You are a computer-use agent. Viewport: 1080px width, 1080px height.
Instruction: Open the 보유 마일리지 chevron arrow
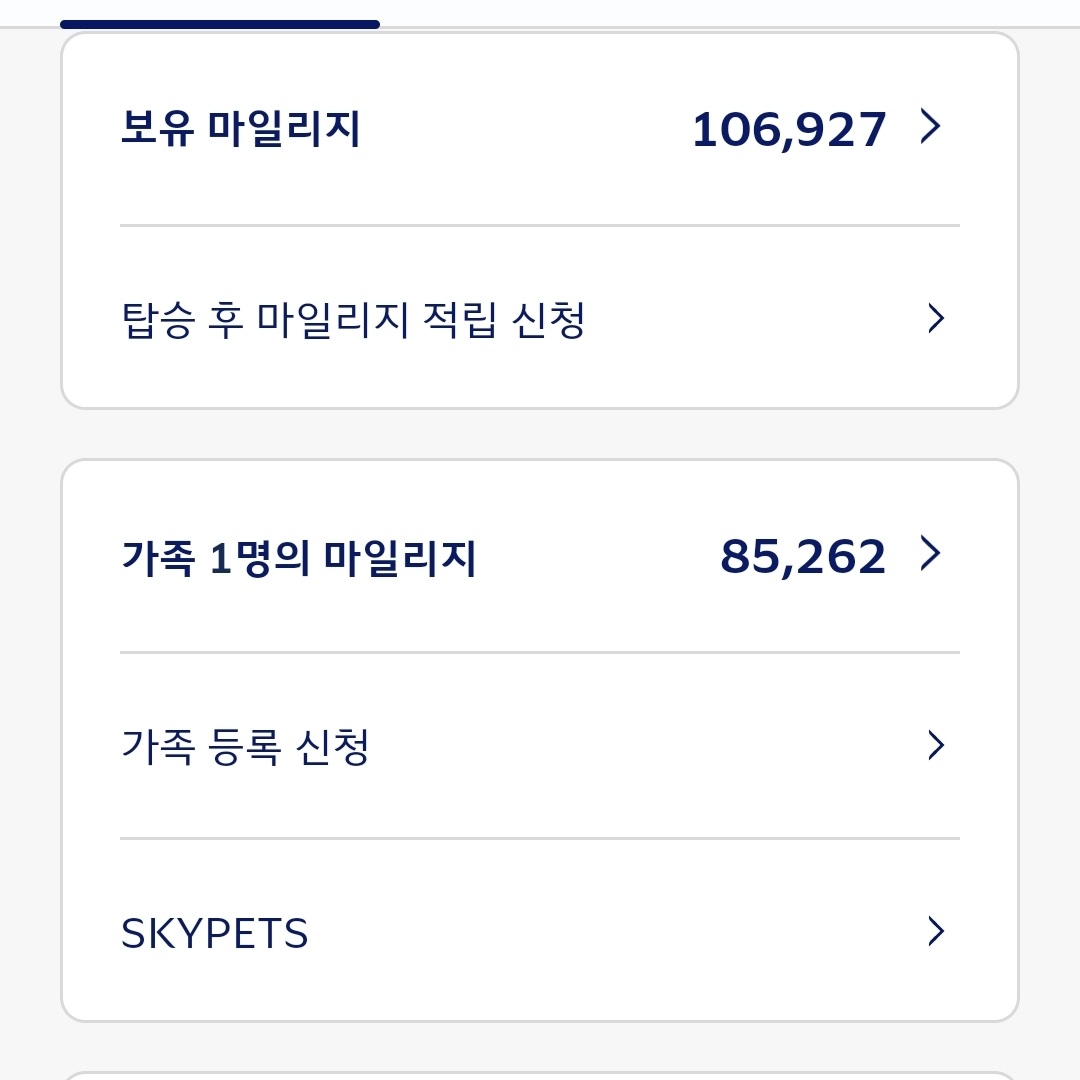click(931, 127)
